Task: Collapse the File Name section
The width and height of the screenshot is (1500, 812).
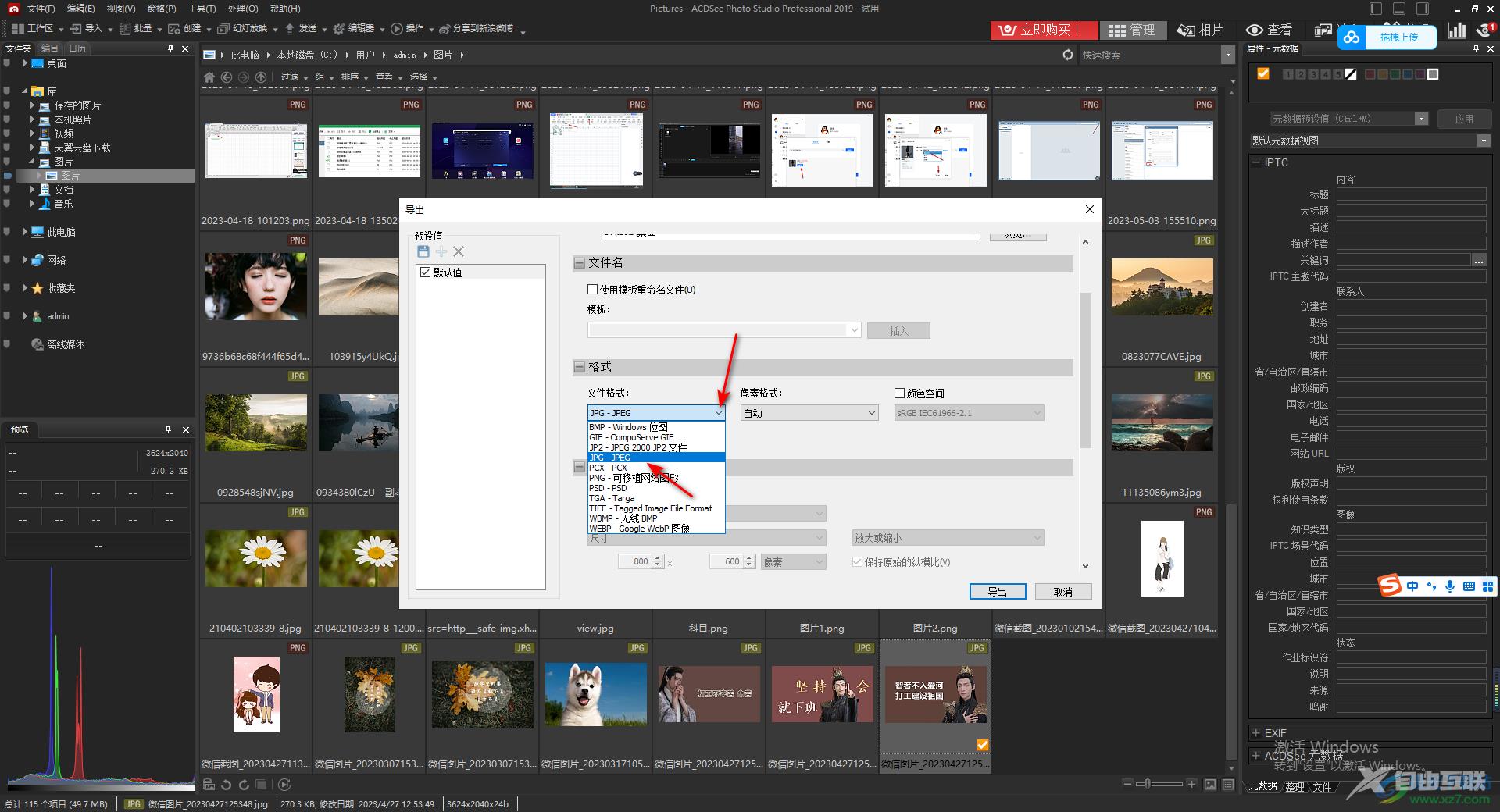Action: pos(580,263)
